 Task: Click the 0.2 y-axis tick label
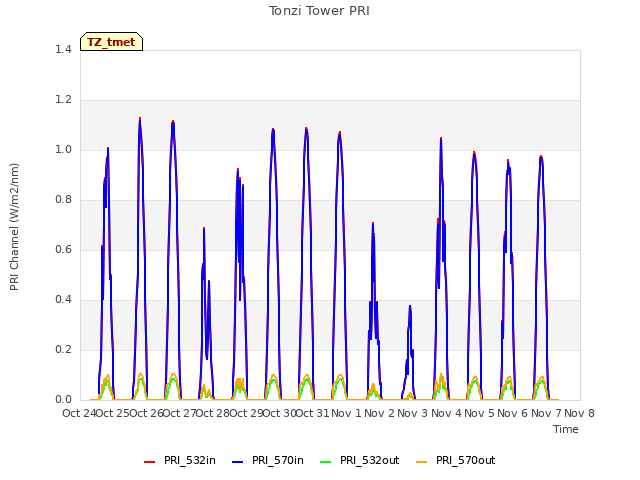pos(63,349)
